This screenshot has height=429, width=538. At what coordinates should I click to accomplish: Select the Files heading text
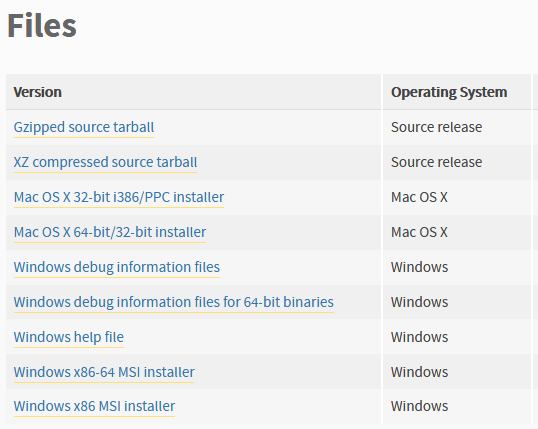(x=42, y=25)
